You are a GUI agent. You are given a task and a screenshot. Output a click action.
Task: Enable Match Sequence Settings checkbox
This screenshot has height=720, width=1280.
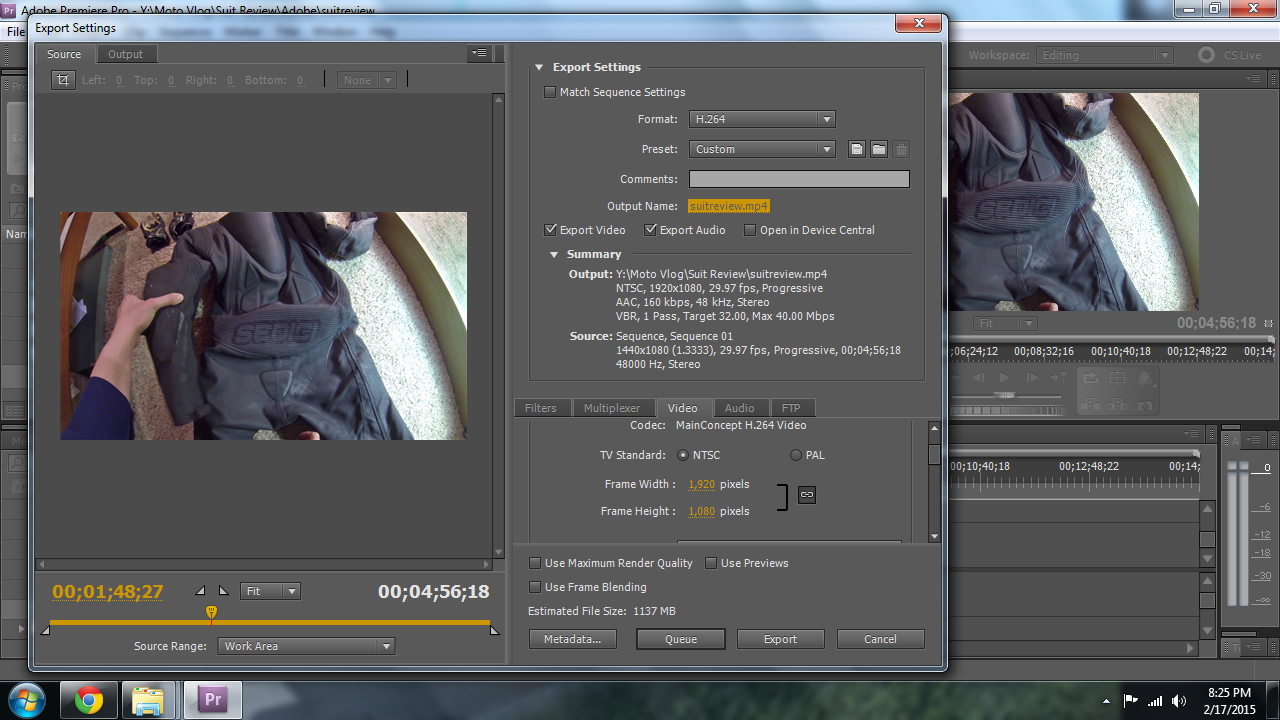click(550, 92)
